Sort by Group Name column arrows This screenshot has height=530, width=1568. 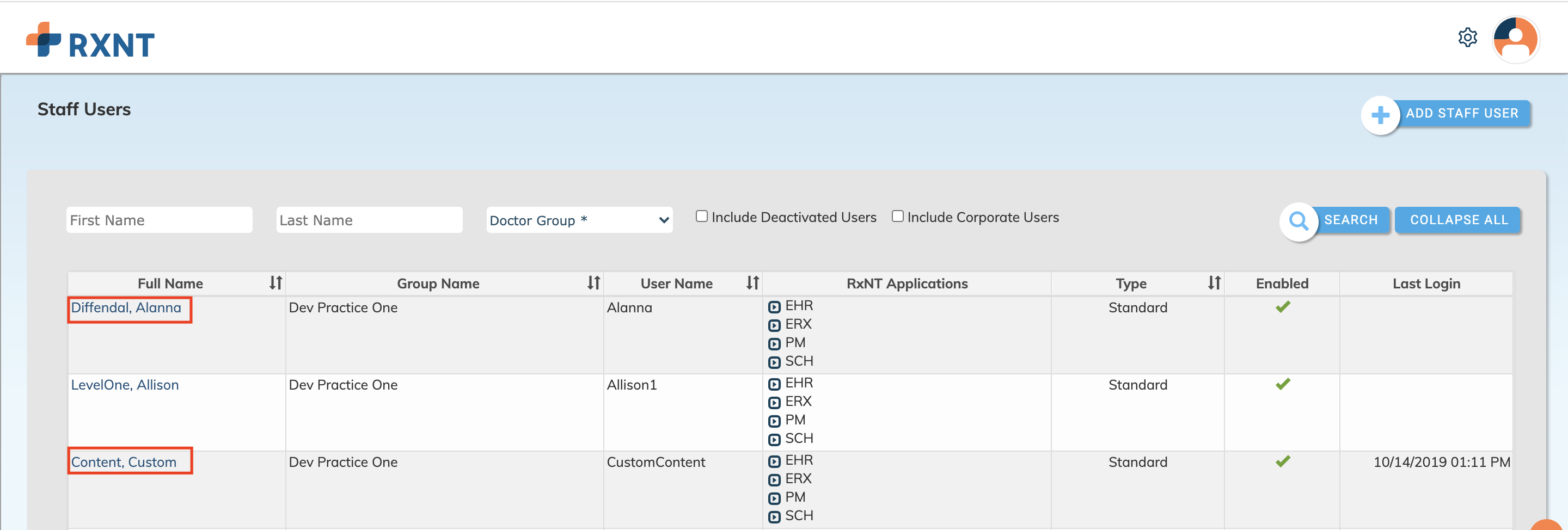coord(593,283)
